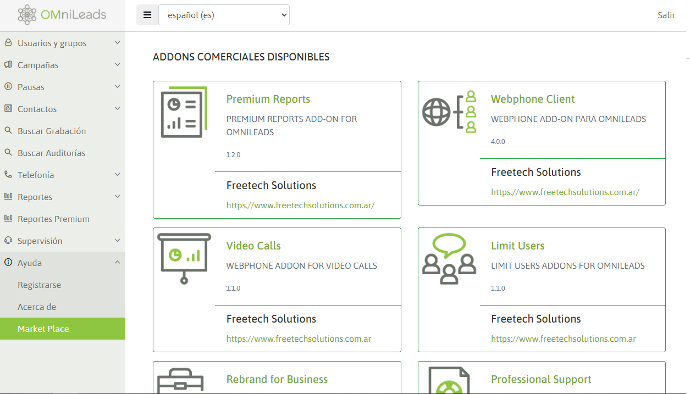Select Acerca de under Ayuda

click(x=62, y=307)
